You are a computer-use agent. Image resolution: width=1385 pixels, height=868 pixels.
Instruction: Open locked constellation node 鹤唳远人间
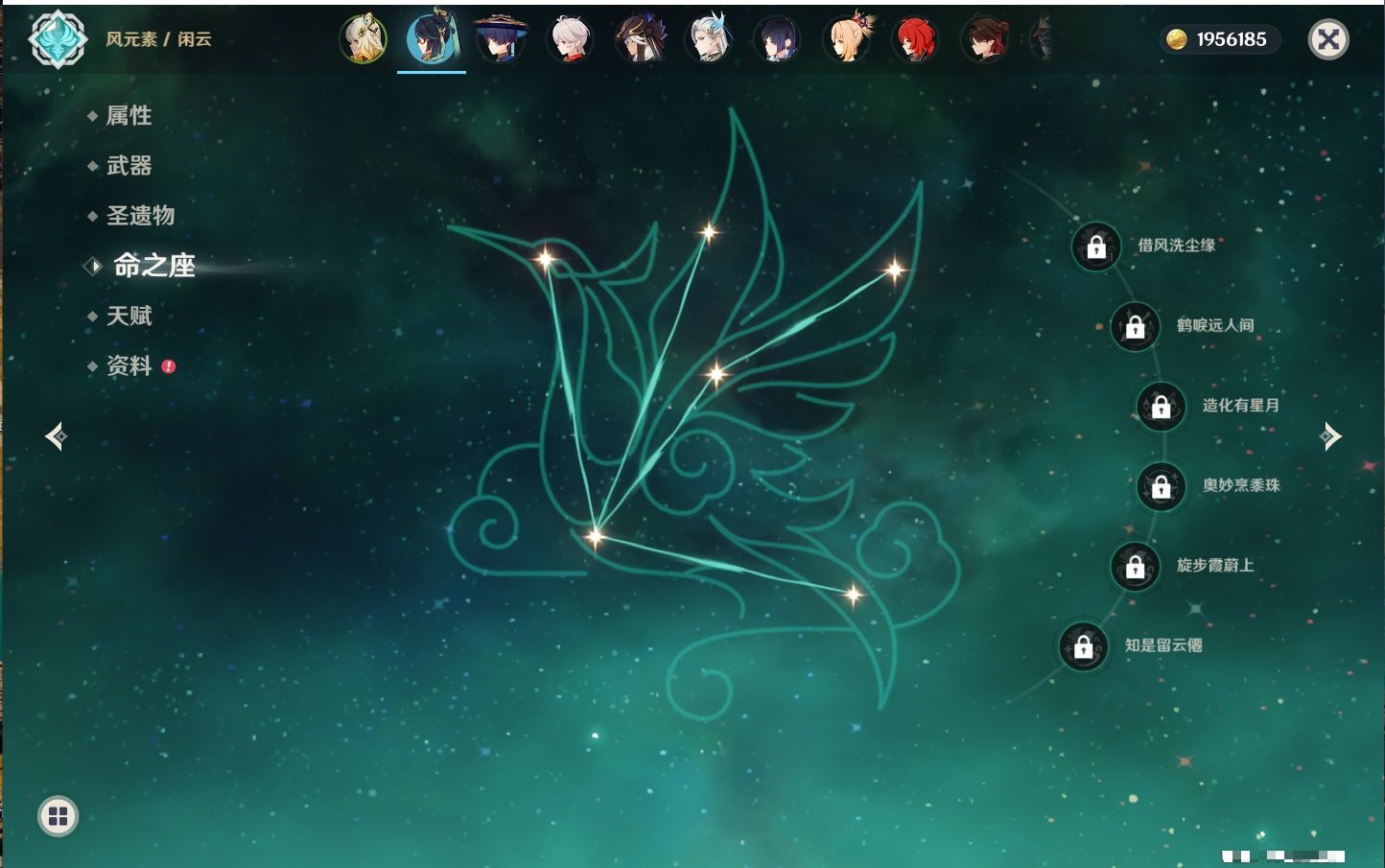[x=1136, y=326]
